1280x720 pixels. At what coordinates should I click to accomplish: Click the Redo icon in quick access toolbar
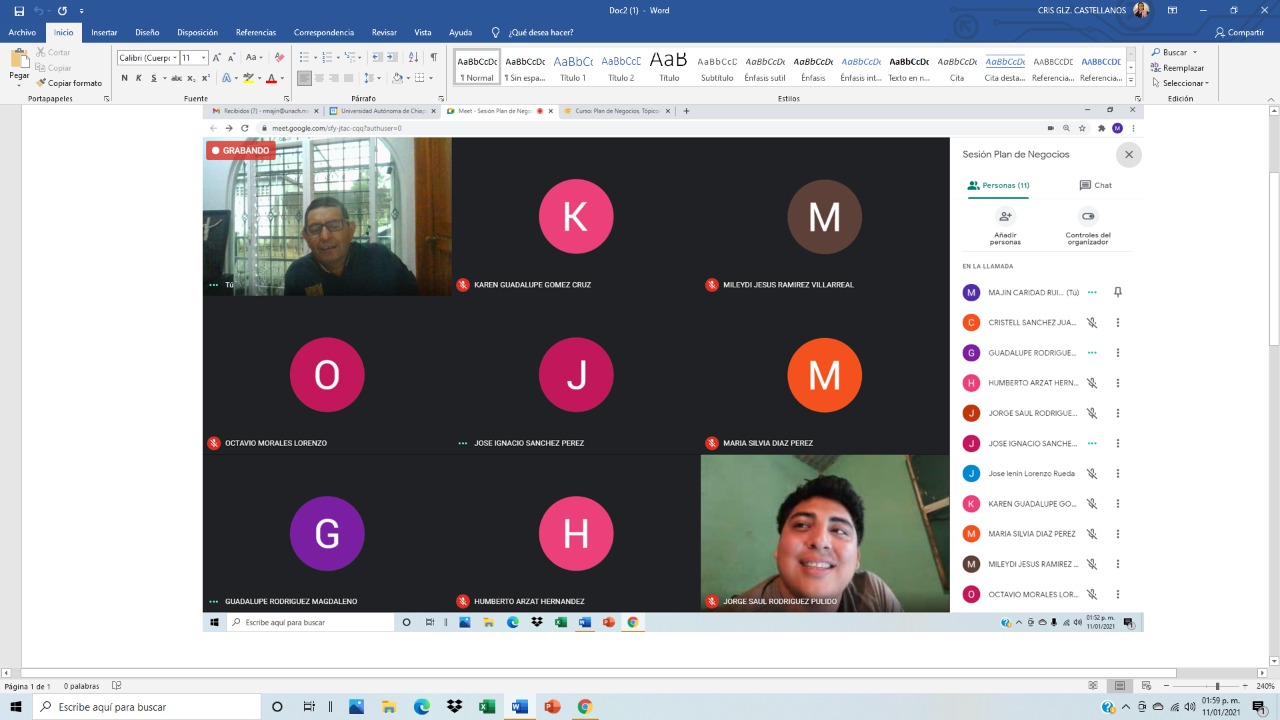tap(62, 11)
